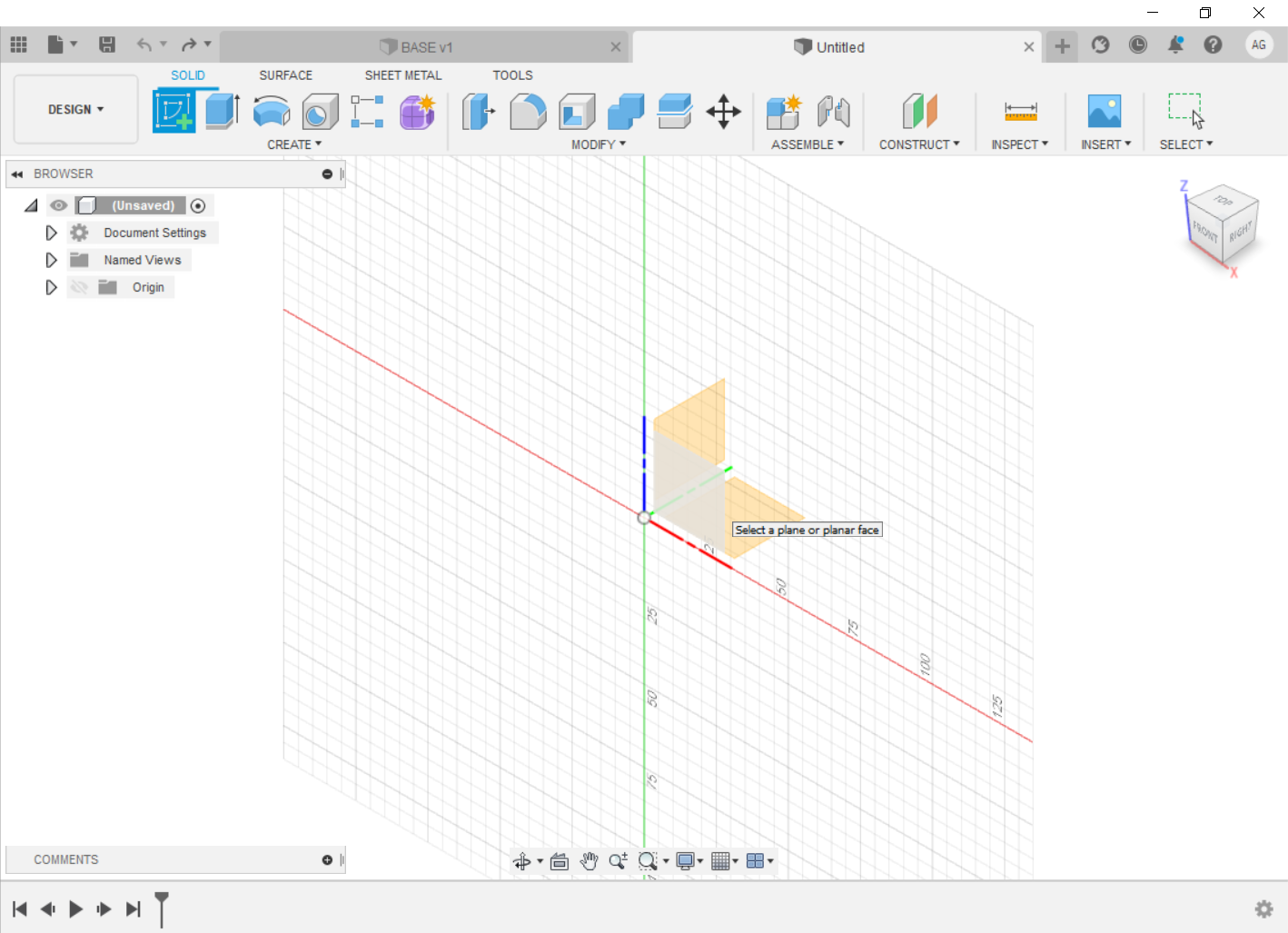Open the Job Status clock icon
Image resolution: width=1288 pixels, height=933 pixels.
[1138, 45]
